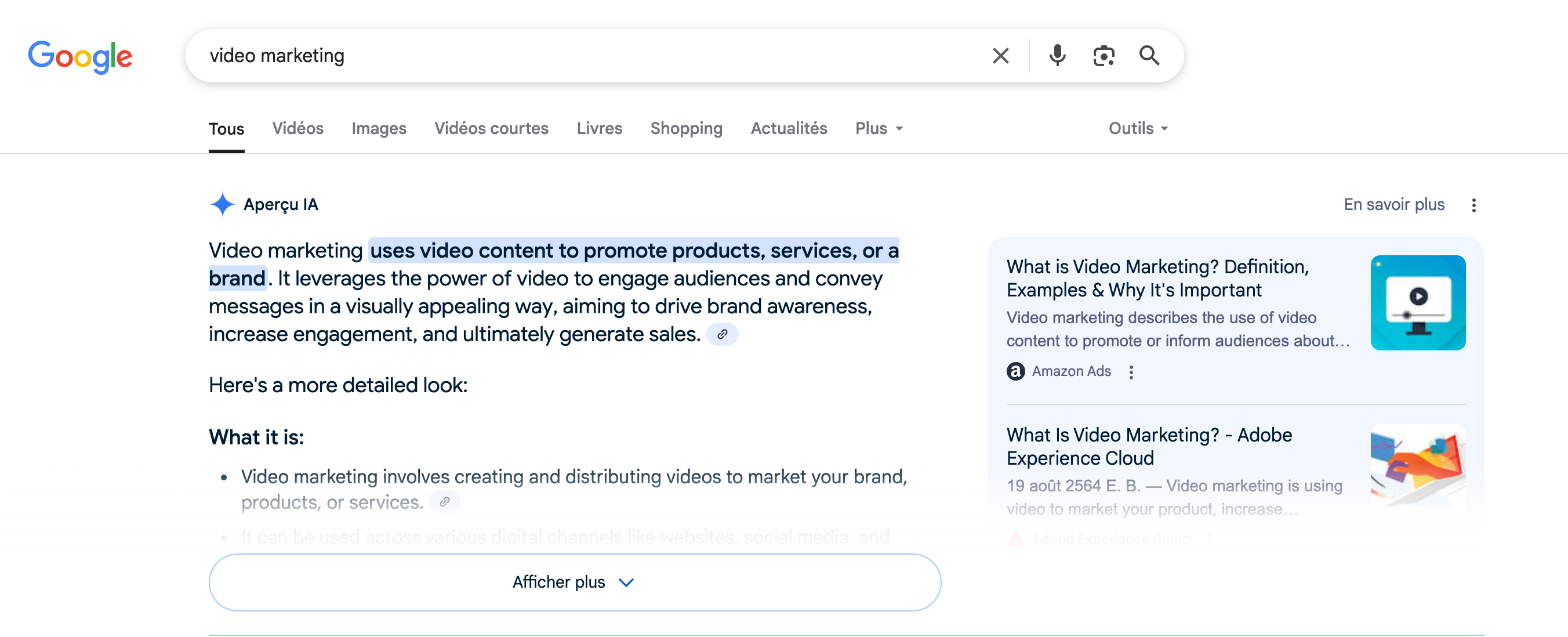Start voice search with microphone icon
Screen dimensions: 1568x637
click(1057, 56)
